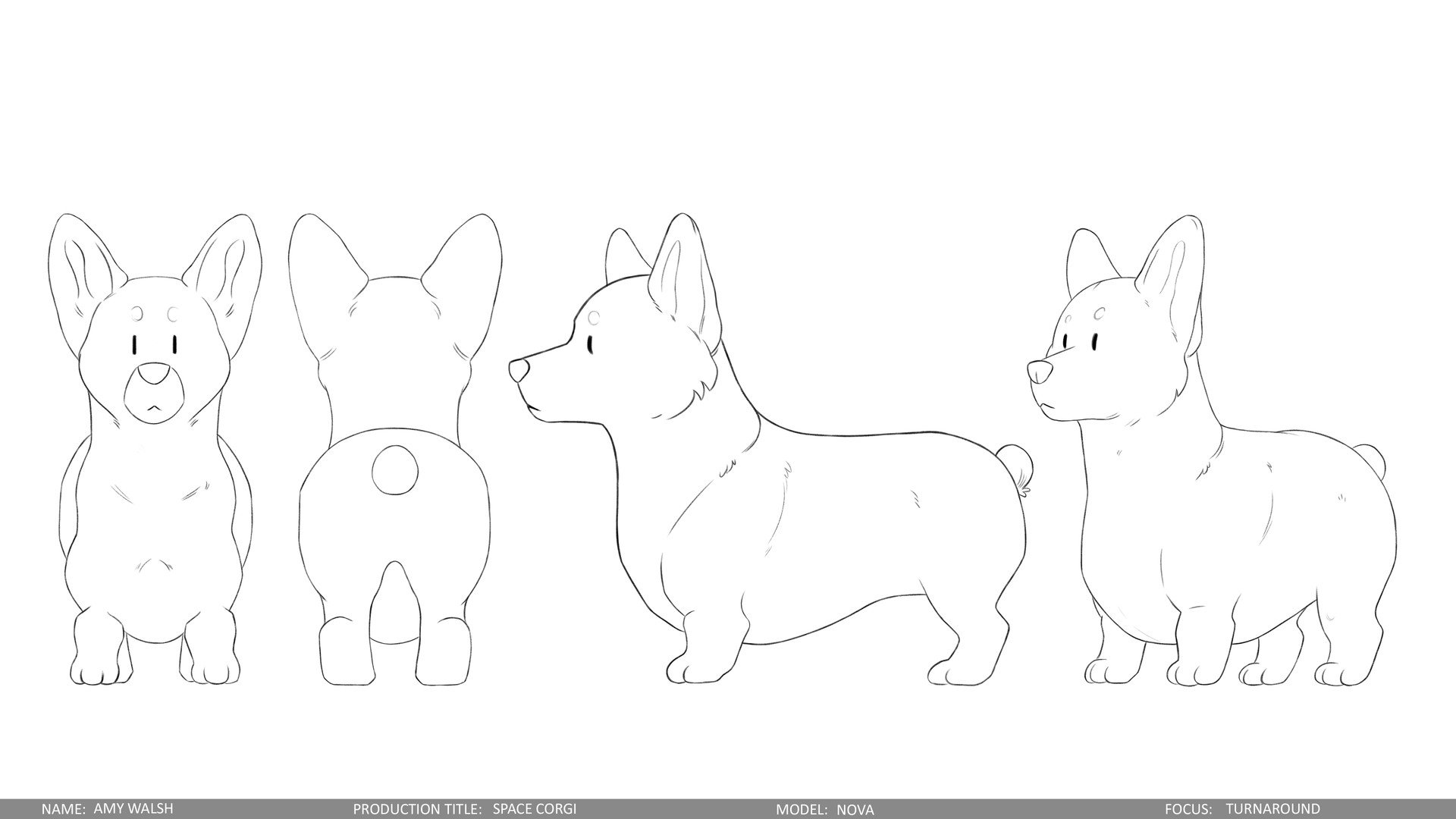Click the AMY WALSH name text

[133, 808]
